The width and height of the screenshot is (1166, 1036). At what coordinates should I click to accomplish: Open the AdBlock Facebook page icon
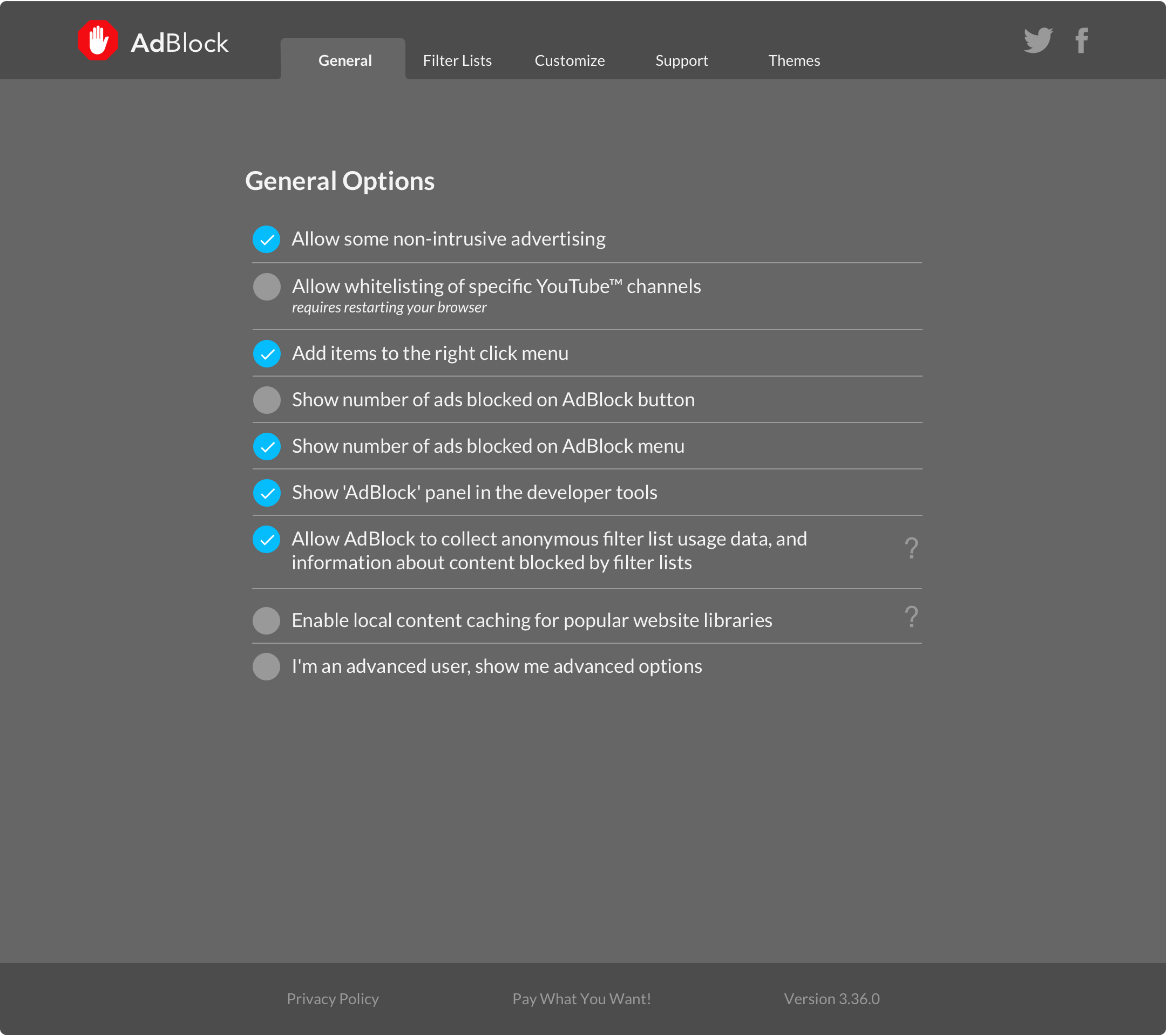(x=1081, y=40)
